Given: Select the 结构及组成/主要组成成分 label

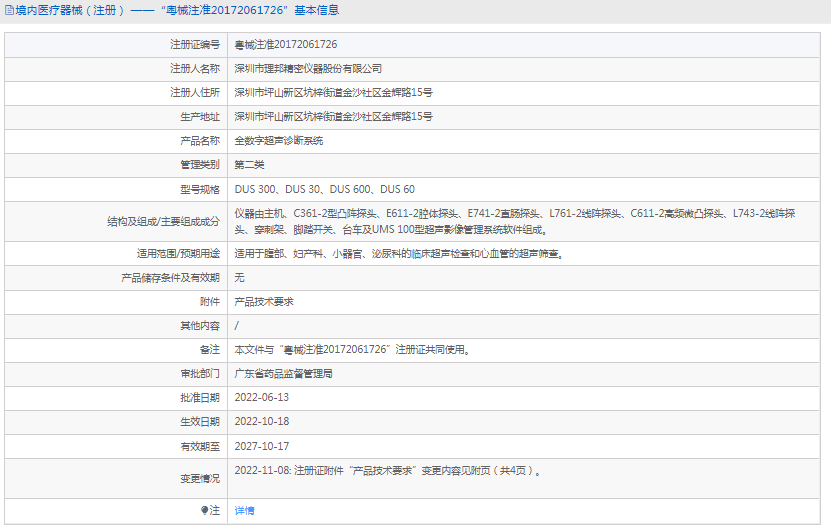Looking at the screenshot, I should click(163, 222).
